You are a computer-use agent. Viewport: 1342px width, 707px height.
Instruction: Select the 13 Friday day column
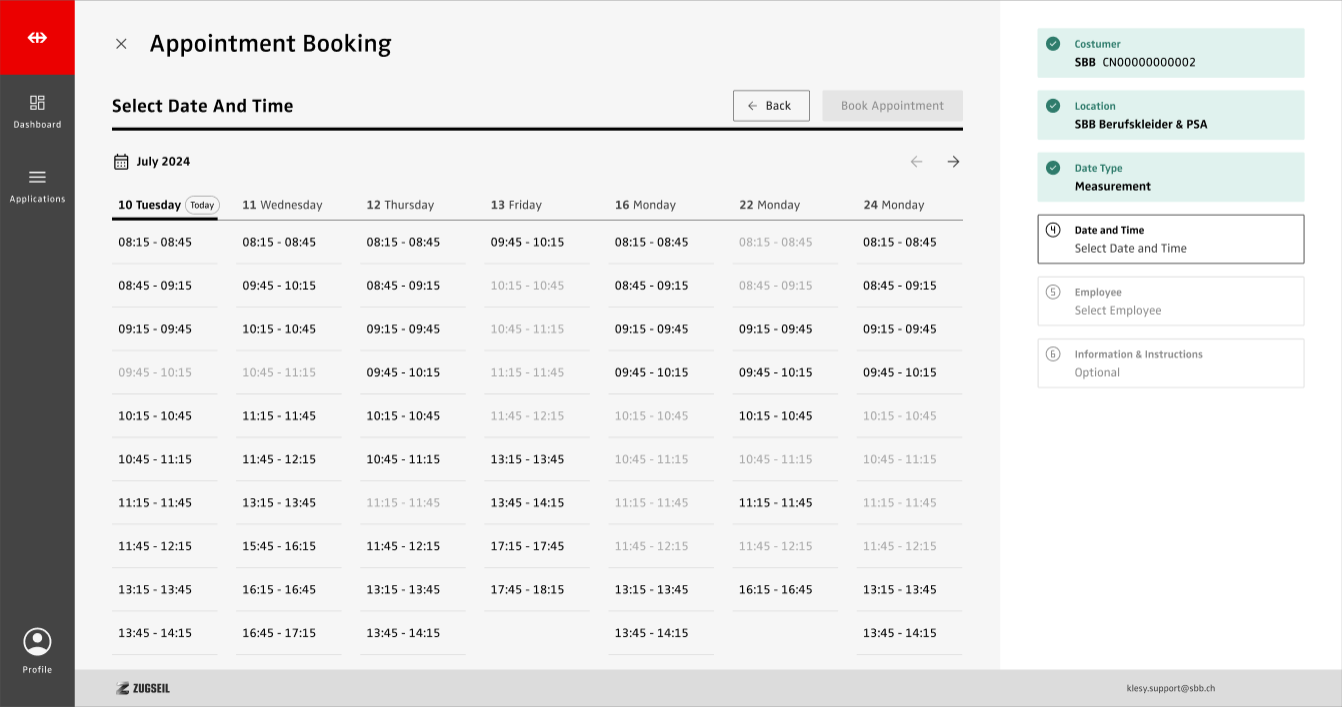pyautogui.click(x=516, y=205)
